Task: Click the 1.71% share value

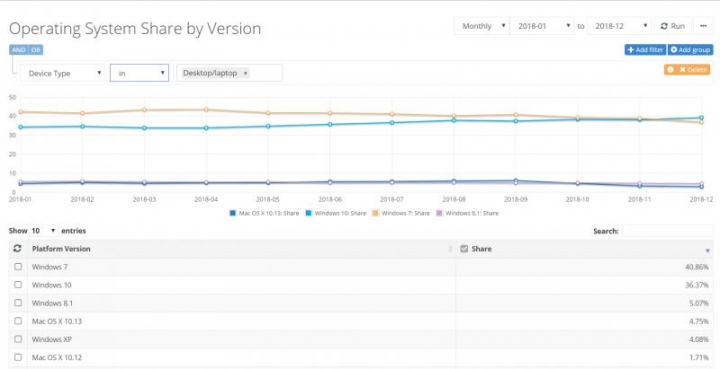Action: pyautogui.click(x=700, y=357)
